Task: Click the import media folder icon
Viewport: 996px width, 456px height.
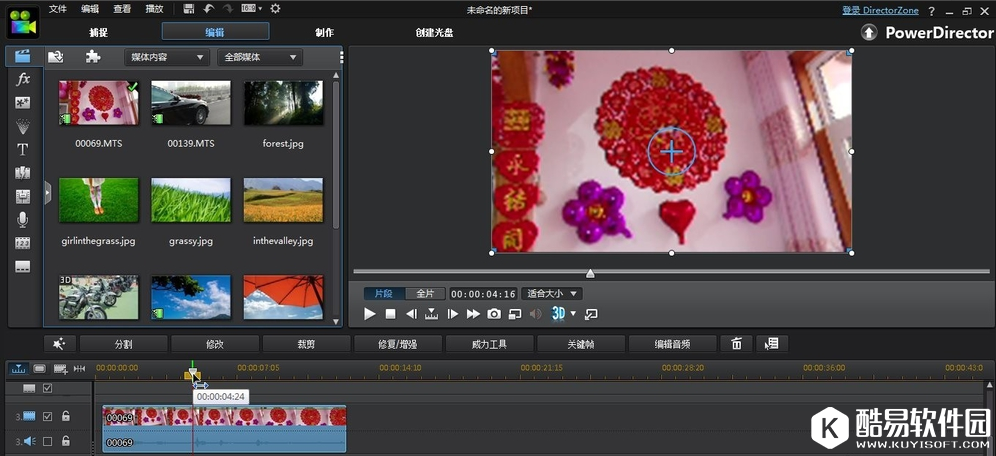Action: (56, 57)
